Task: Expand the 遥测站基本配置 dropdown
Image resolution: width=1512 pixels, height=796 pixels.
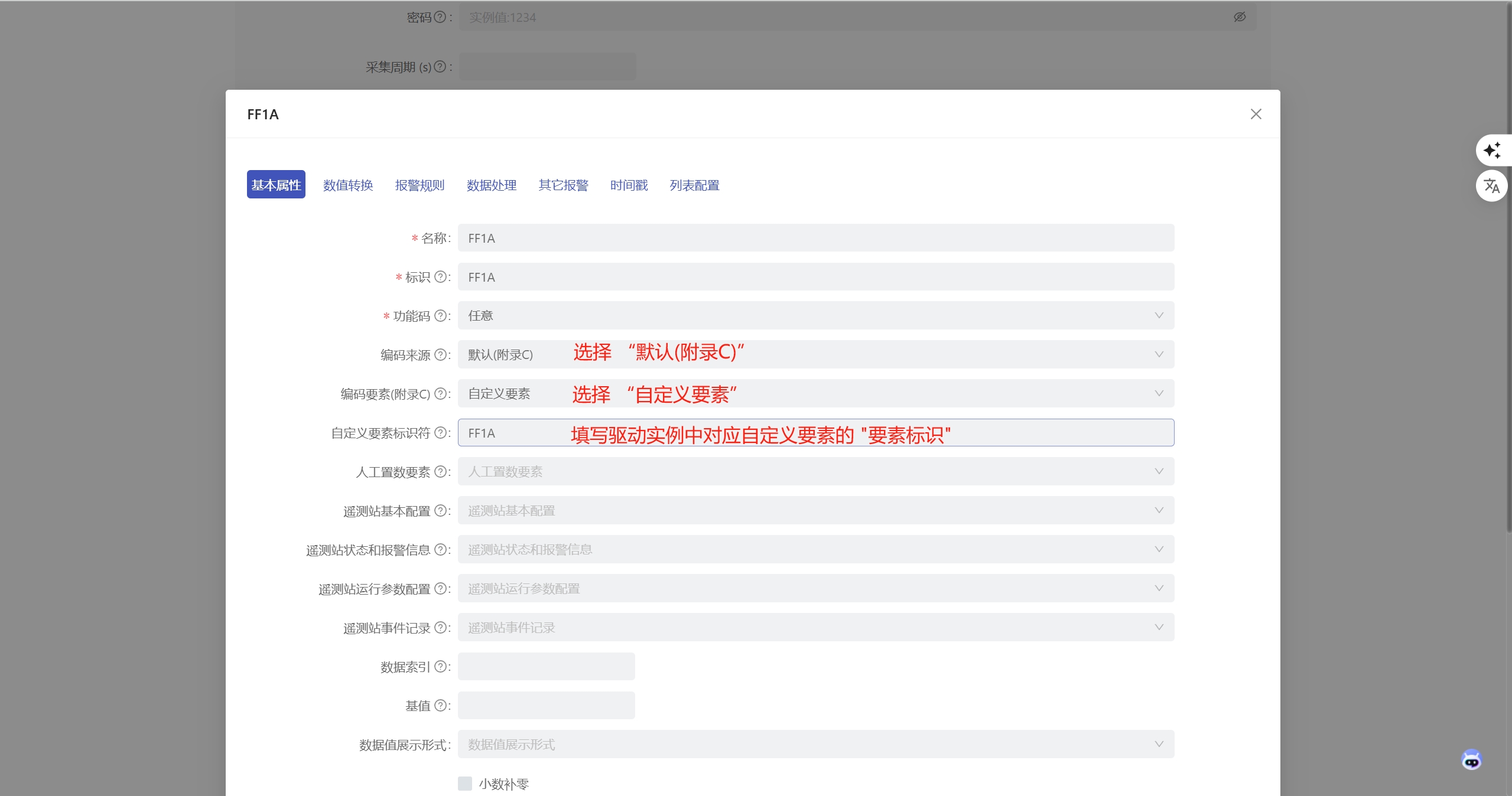Action: (815, 510)
